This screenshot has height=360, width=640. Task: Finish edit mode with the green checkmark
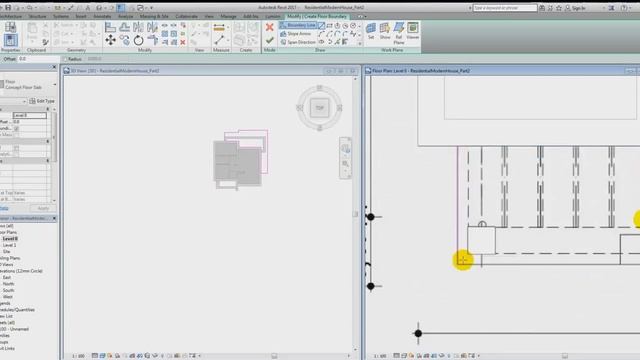[x=269, y=40]
